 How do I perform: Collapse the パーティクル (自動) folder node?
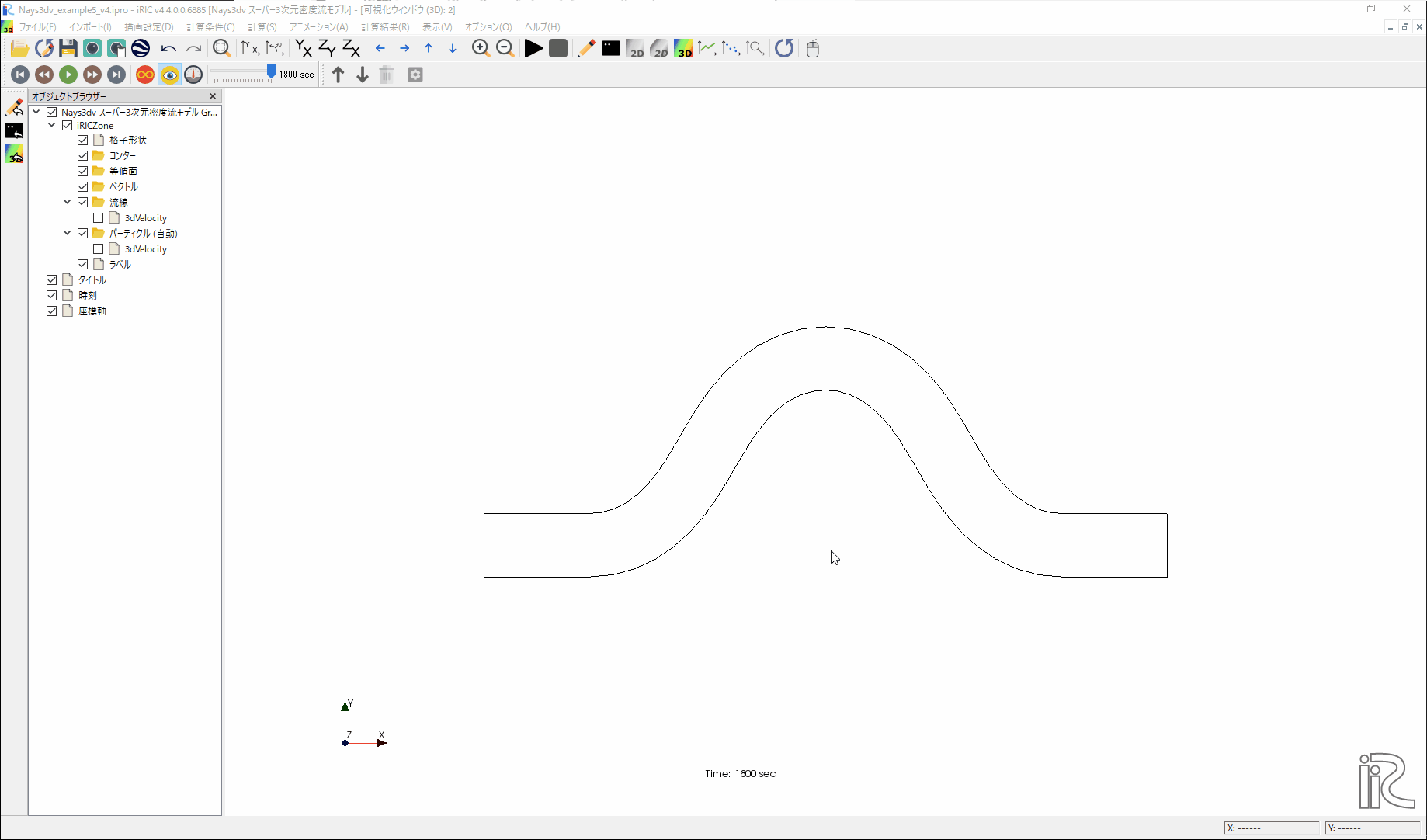coord(68,233)
